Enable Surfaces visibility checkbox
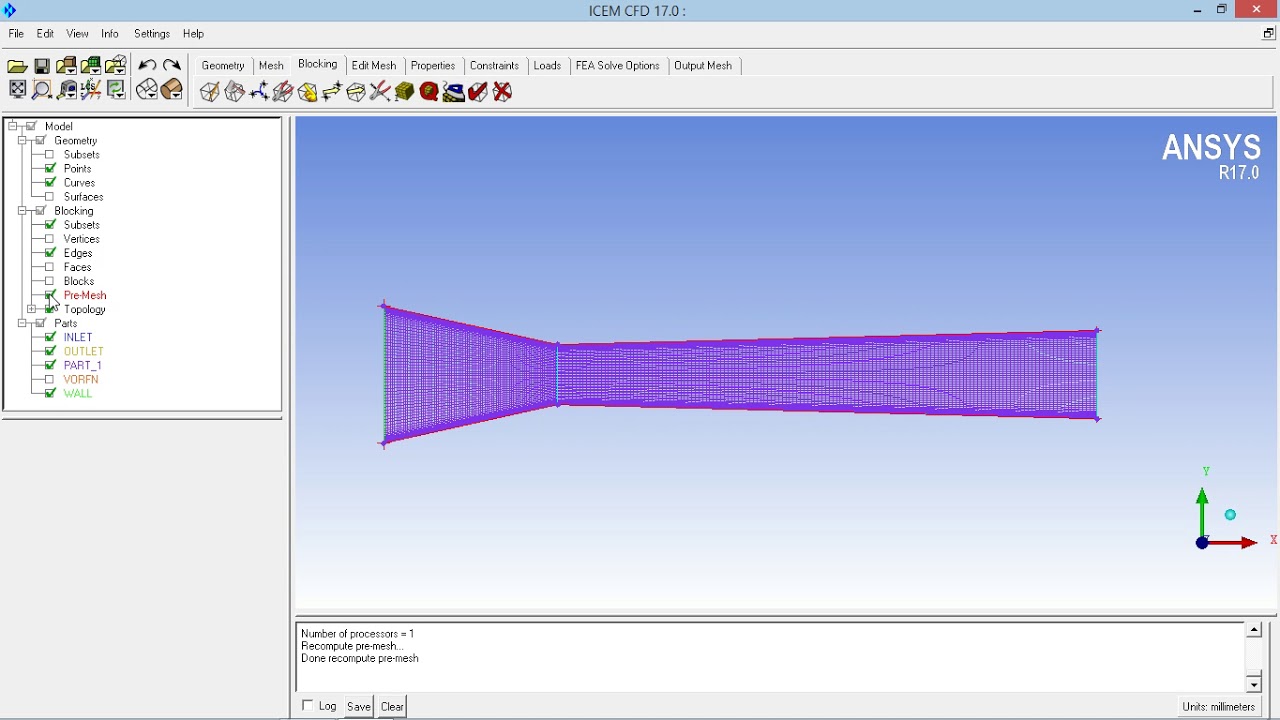Viewport: 1280px width, 720px height. (x=50, y=197)
